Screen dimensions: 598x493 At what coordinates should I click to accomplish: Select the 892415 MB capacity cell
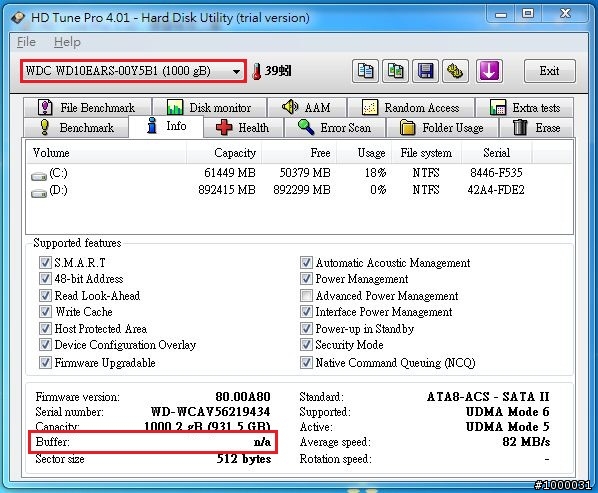click(x=227, y=190)
